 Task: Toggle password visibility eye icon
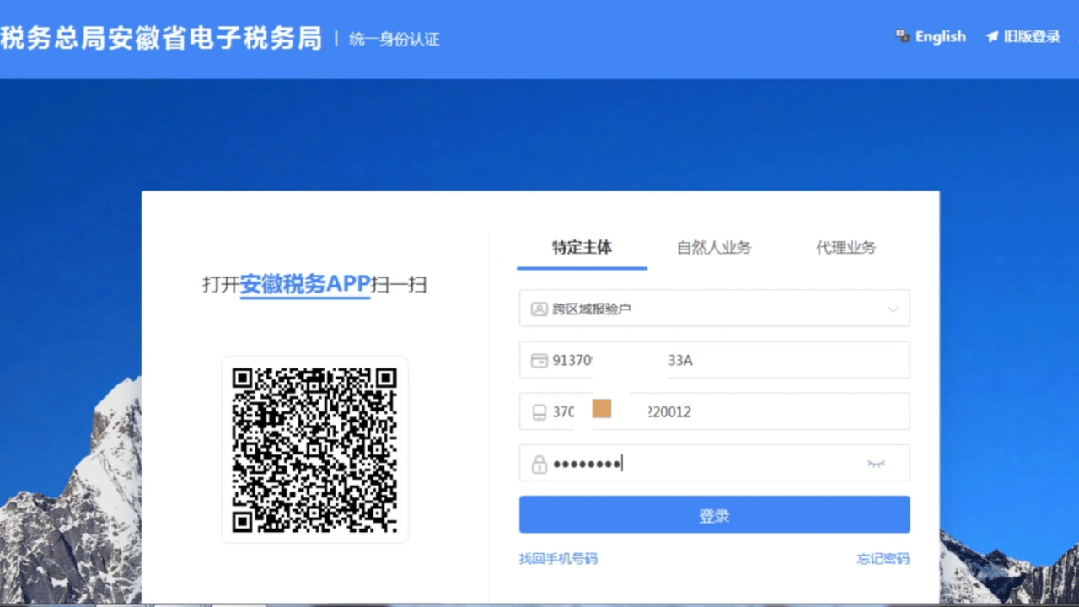(x=875, y=464)
